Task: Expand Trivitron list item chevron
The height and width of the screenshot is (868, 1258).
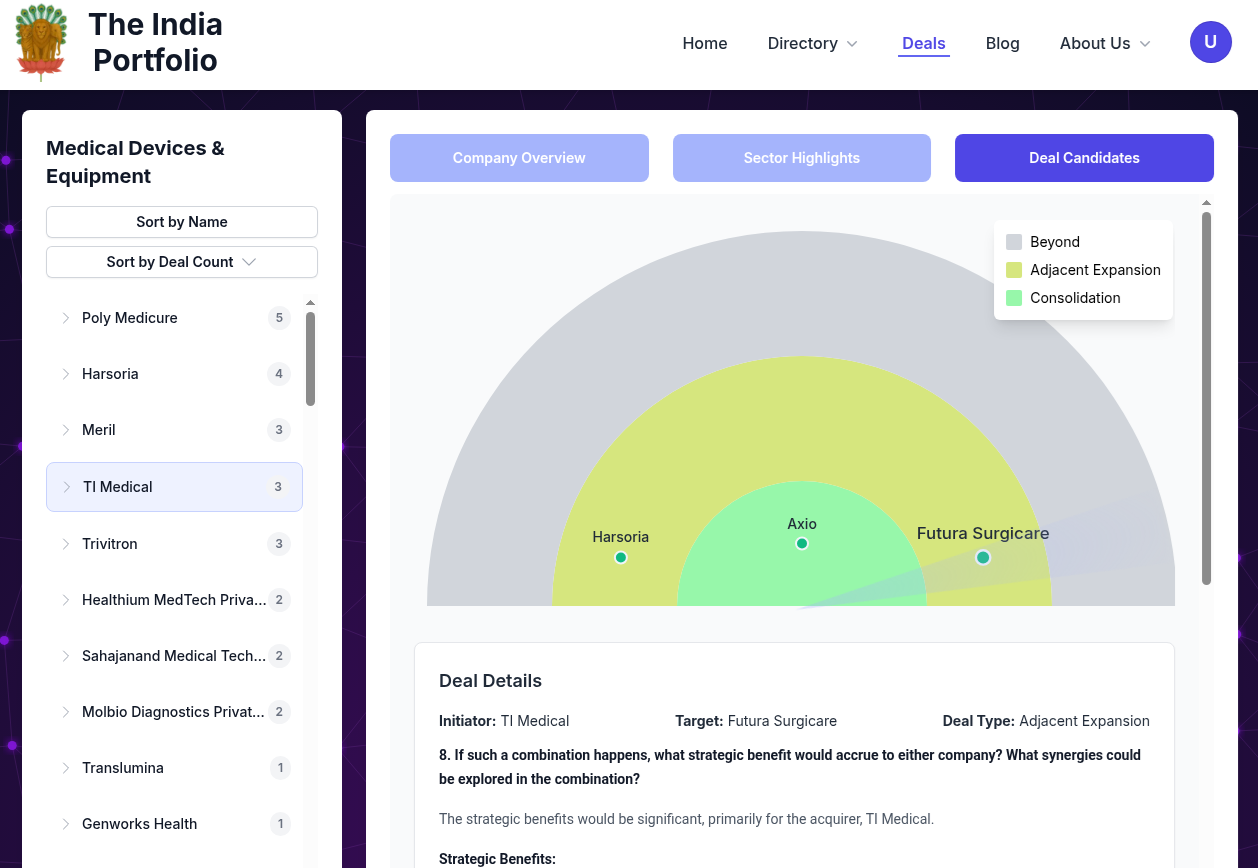Action: 66,544
